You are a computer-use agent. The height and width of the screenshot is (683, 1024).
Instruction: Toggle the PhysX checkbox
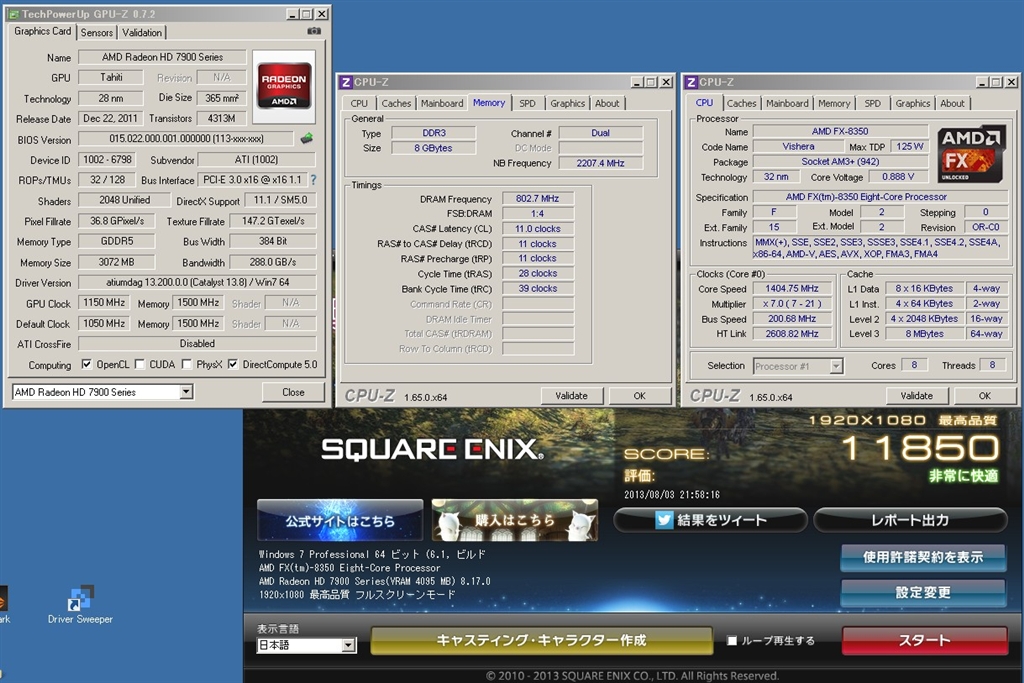[x=187, y=364]
